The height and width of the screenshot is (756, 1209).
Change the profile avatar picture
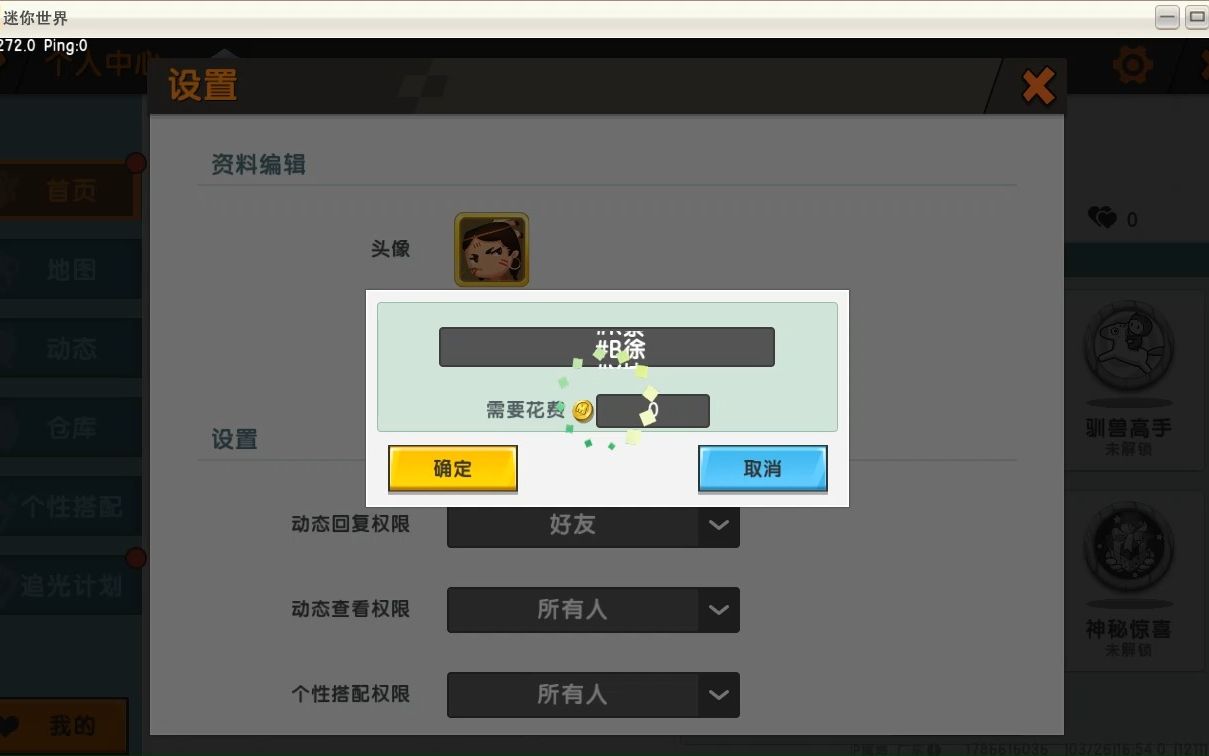pyautogui.click(x=491, y=250)
